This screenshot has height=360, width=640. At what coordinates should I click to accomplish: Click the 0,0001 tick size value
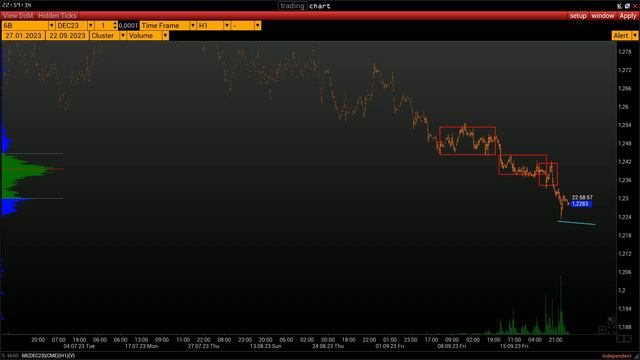(x=128, y=25)
